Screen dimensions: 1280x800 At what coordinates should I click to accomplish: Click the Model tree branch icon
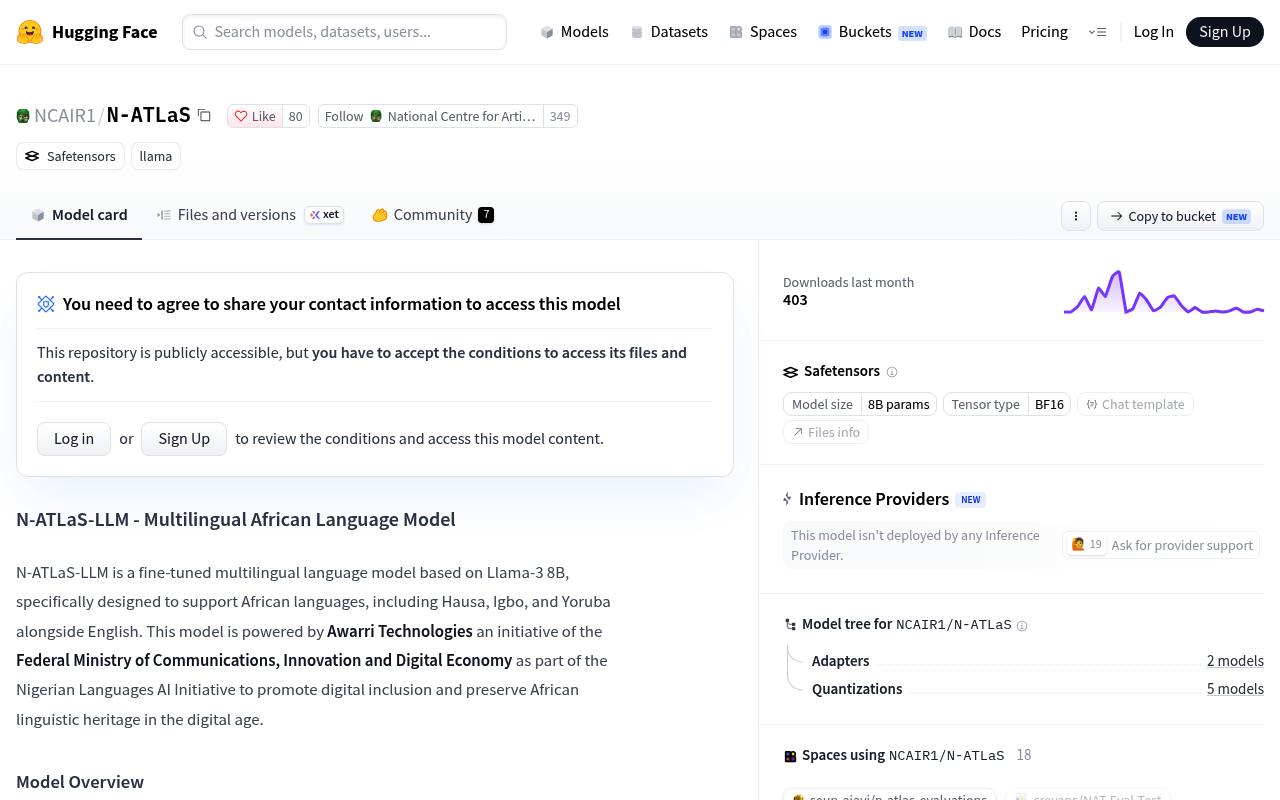(x=790, y=625)
